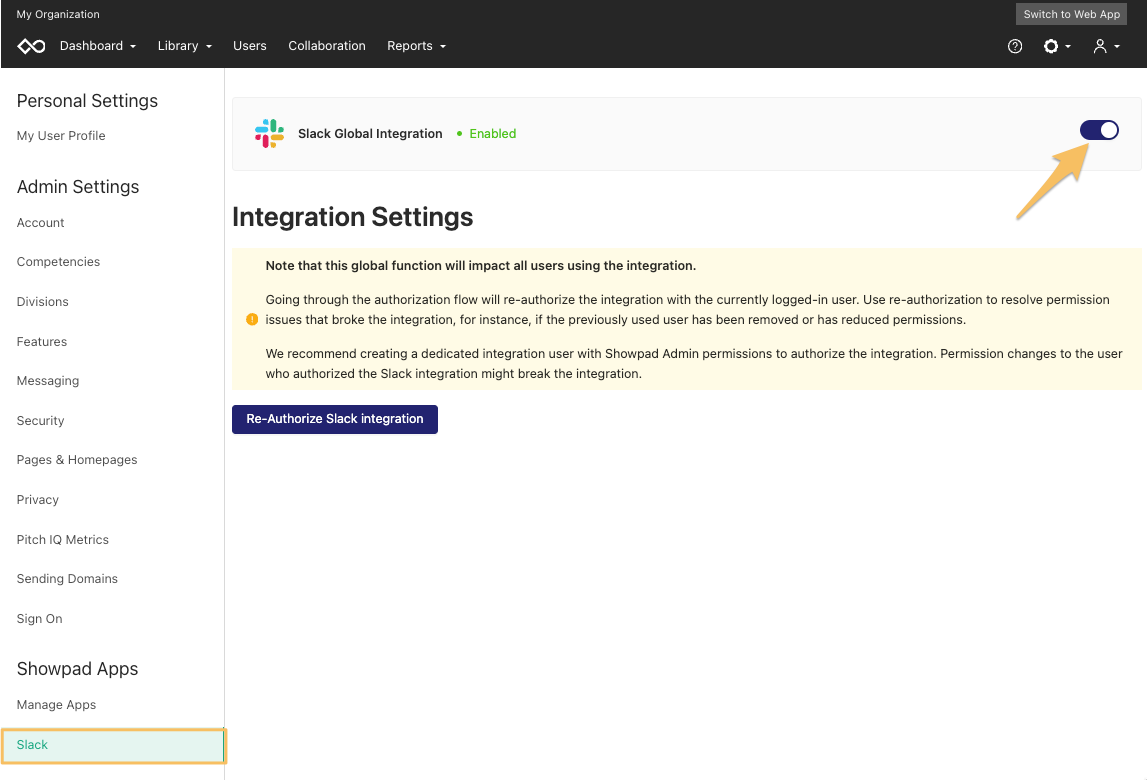Viewport: 1147px width, 780px height.
Task: Click the Showpad infinity logo
Action: pos(31,46)
